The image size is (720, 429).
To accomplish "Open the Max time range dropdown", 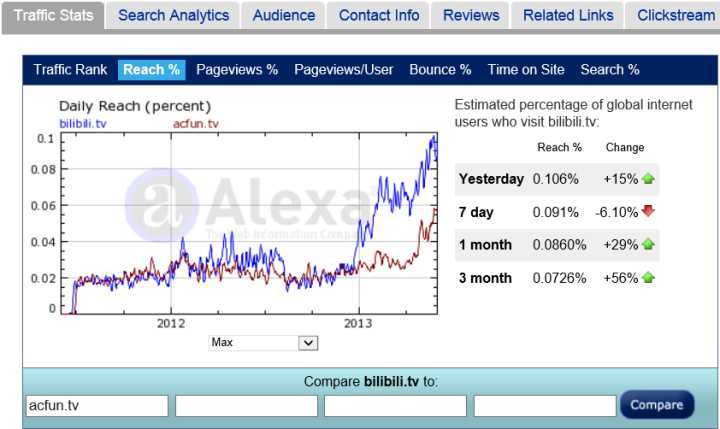I will point(263,343).
